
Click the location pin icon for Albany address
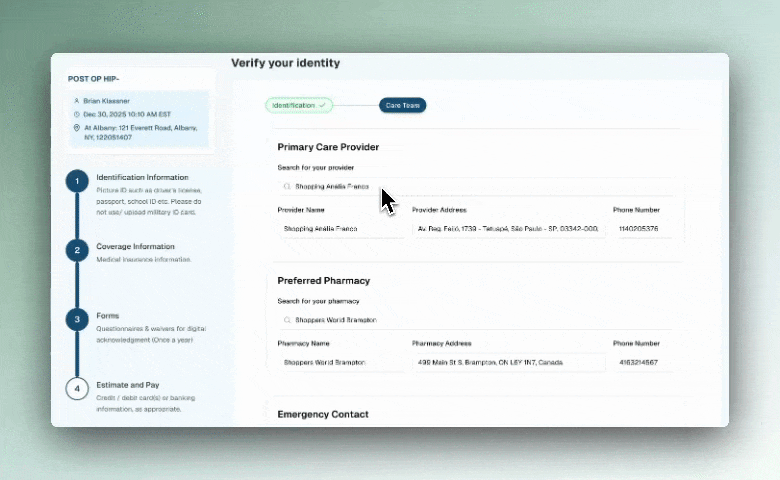tap(77, 128)
